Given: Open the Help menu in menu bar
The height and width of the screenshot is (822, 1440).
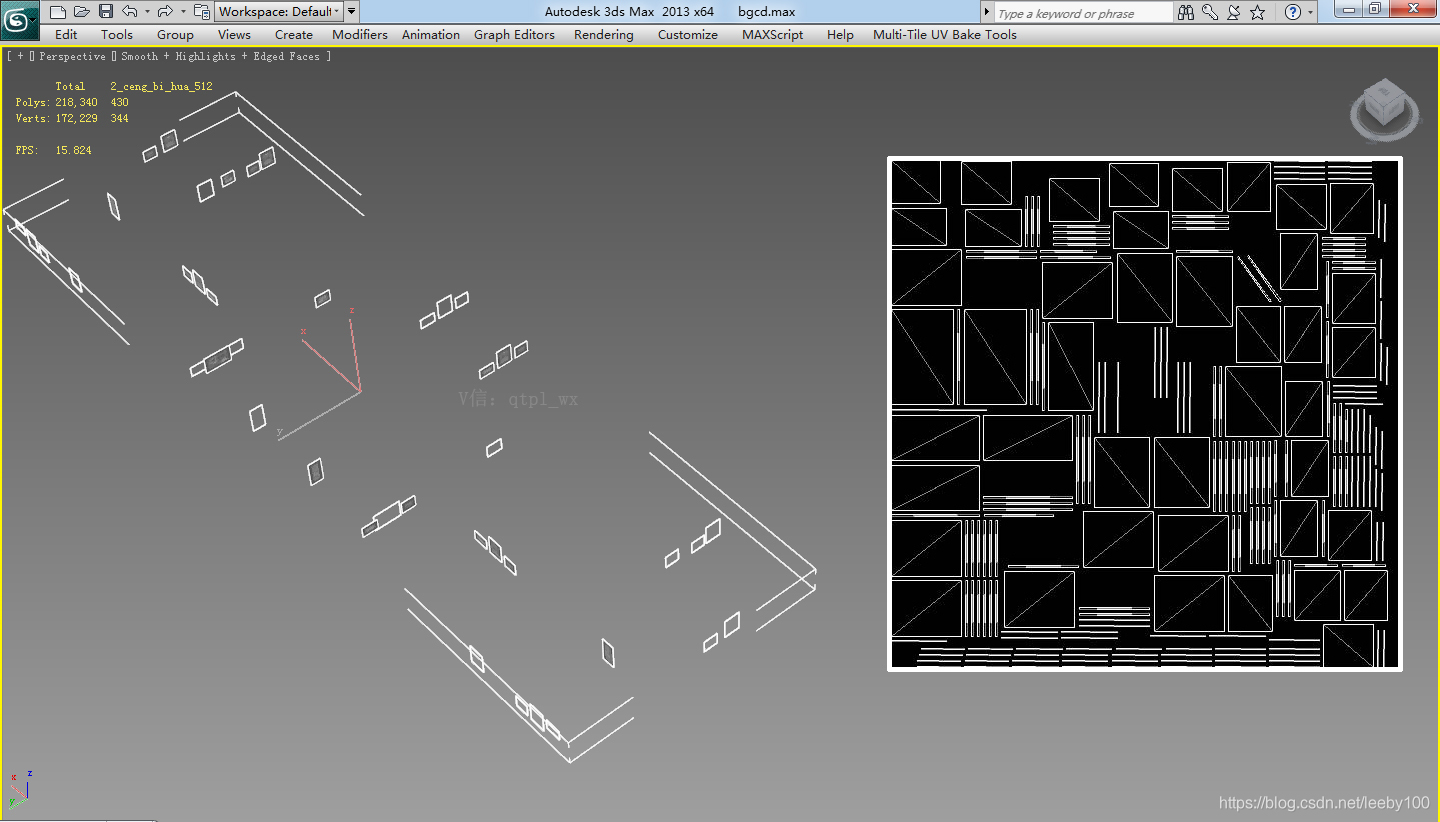Looking at the screenshot, I should 840,34.
